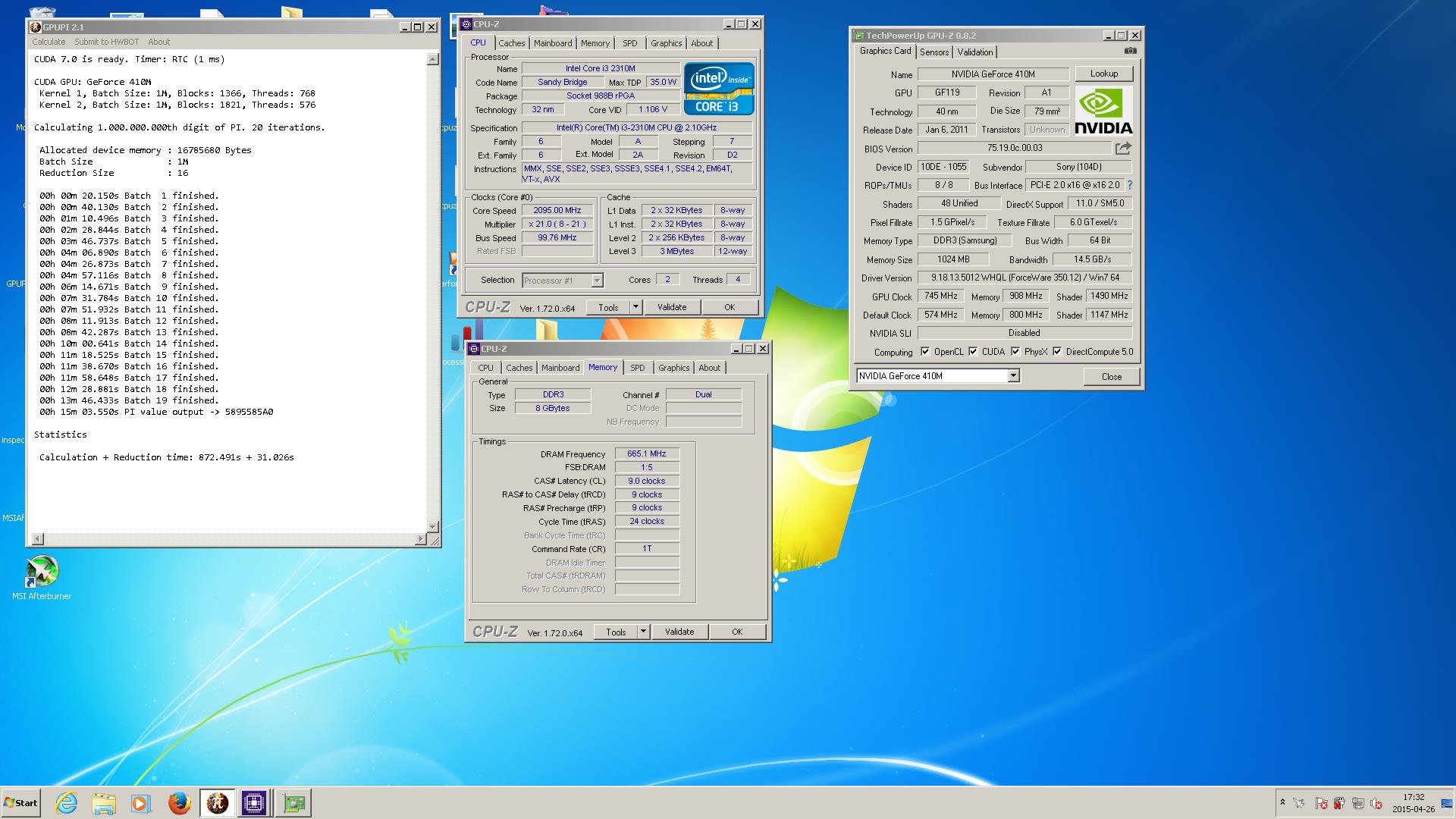Click the NVIDIA logo in GPU-Z

point(1103,111)
